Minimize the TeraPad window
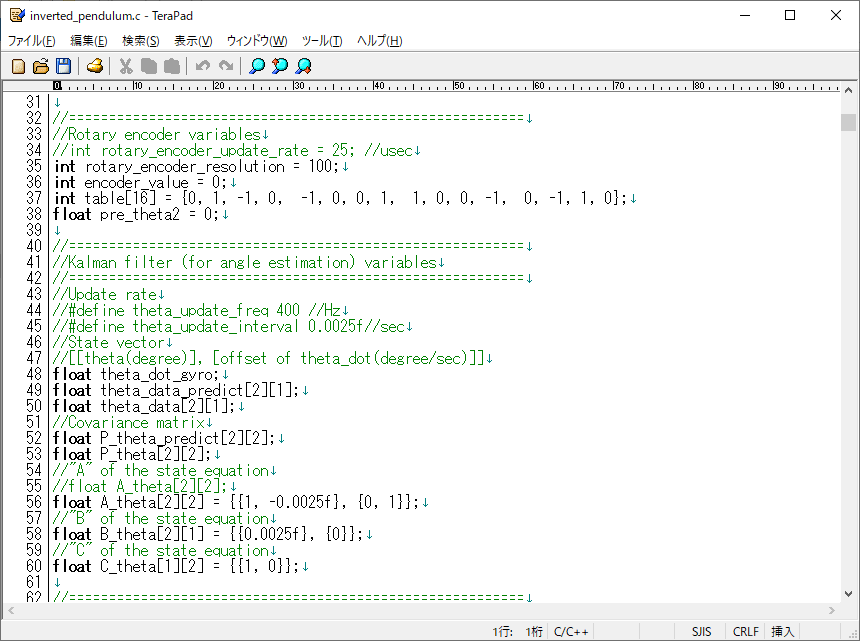The height and width of the screenshot is (641, 860). [x=745, y=15]
